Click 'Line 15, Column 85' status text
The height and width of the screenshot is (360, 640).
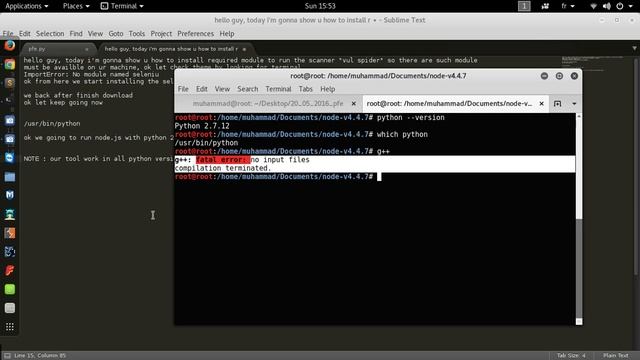[x=40, y=356]
